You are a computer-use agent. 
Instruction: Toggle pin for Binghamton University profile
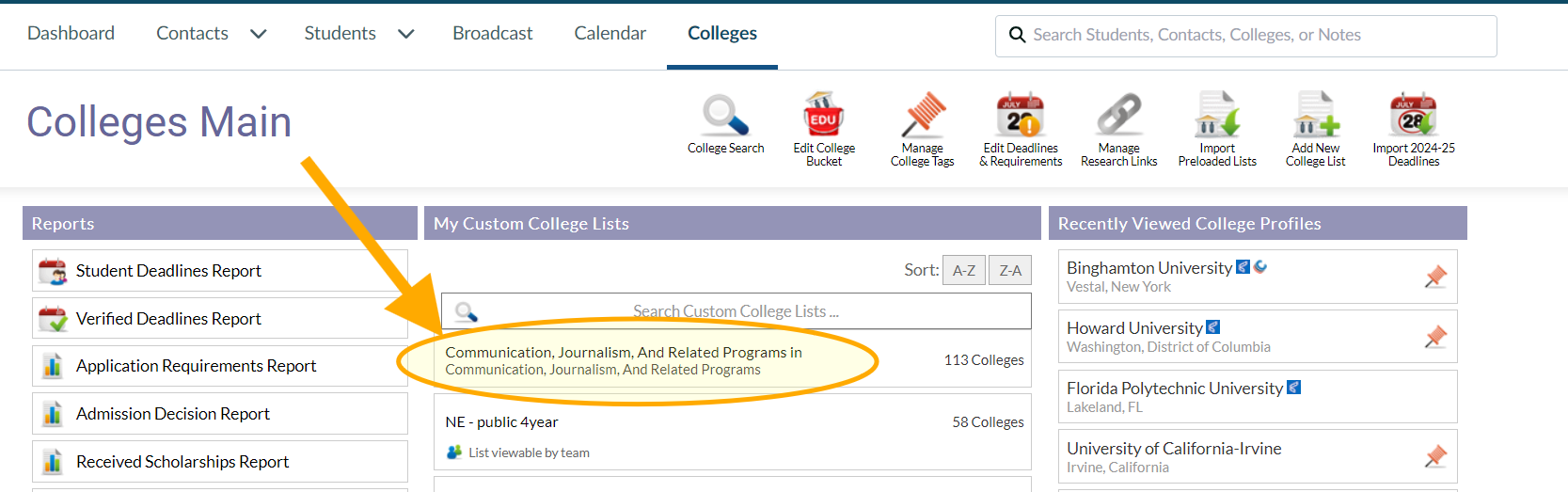(1435, 277)
